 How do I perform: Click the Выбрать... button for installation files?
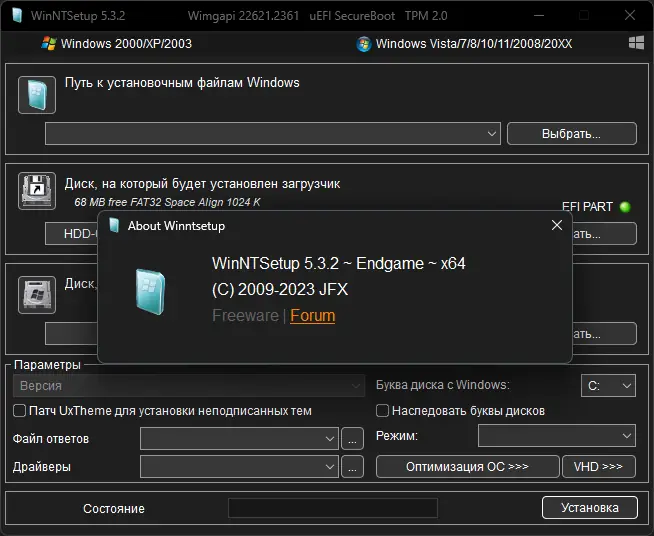point(572,133)
